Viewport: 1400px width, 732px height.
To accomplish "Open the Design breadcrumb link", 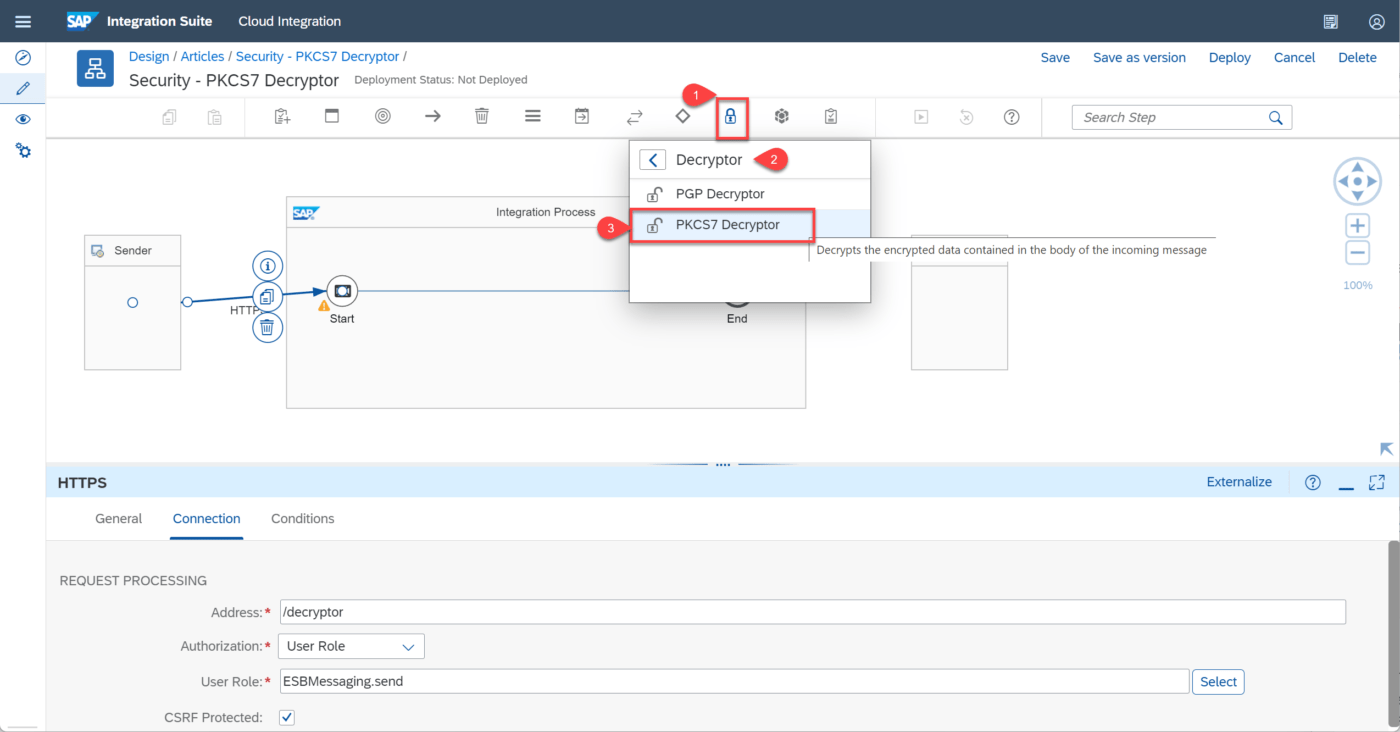I will 149,57.
